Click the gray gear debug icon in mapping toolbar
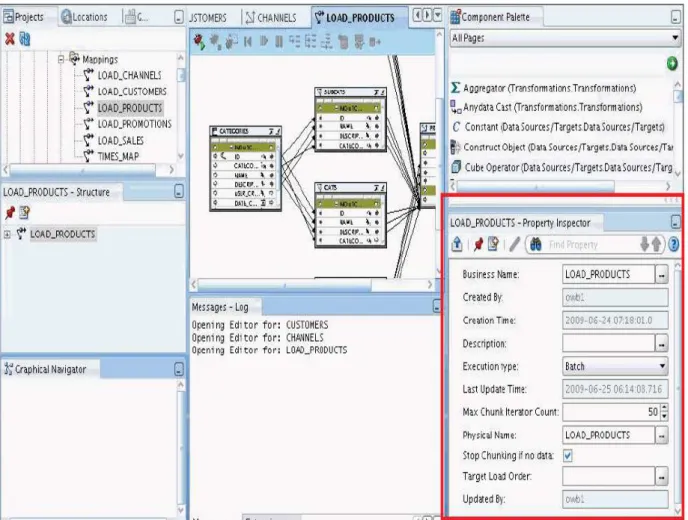The width and height of the screenshot is (688, 520). click(x=215, y=42)
